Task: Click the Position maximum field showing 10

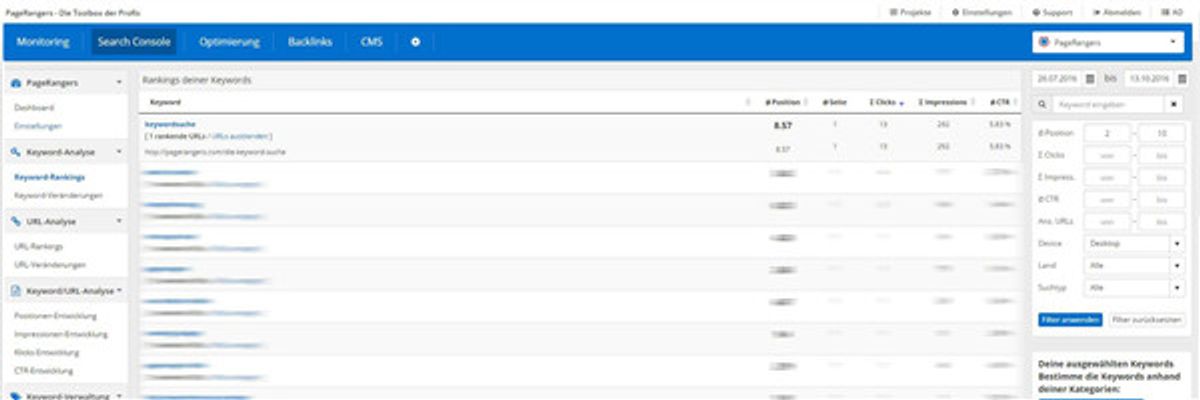Action: (1162, 132)
